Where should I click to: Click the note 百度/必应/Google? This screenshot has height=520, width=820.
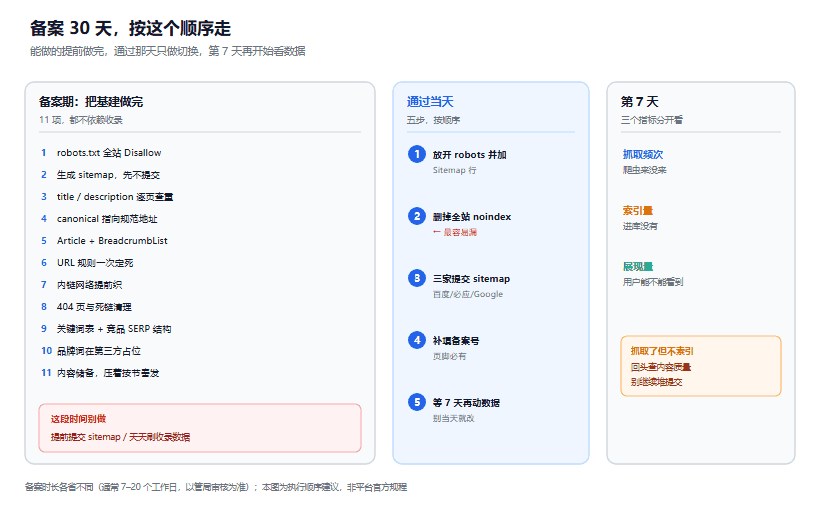(x=468, y=294)
